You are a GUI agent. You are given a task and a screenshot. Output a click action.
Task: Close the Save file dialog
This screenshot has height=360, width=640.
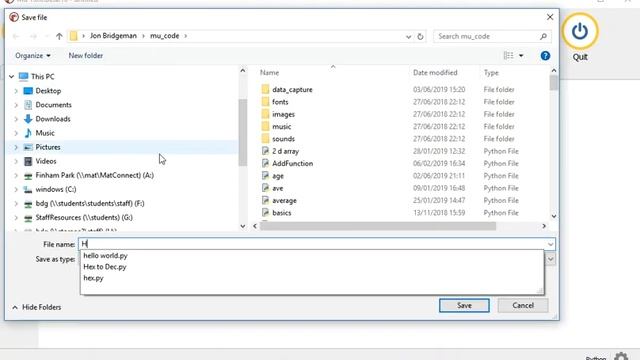550,17
